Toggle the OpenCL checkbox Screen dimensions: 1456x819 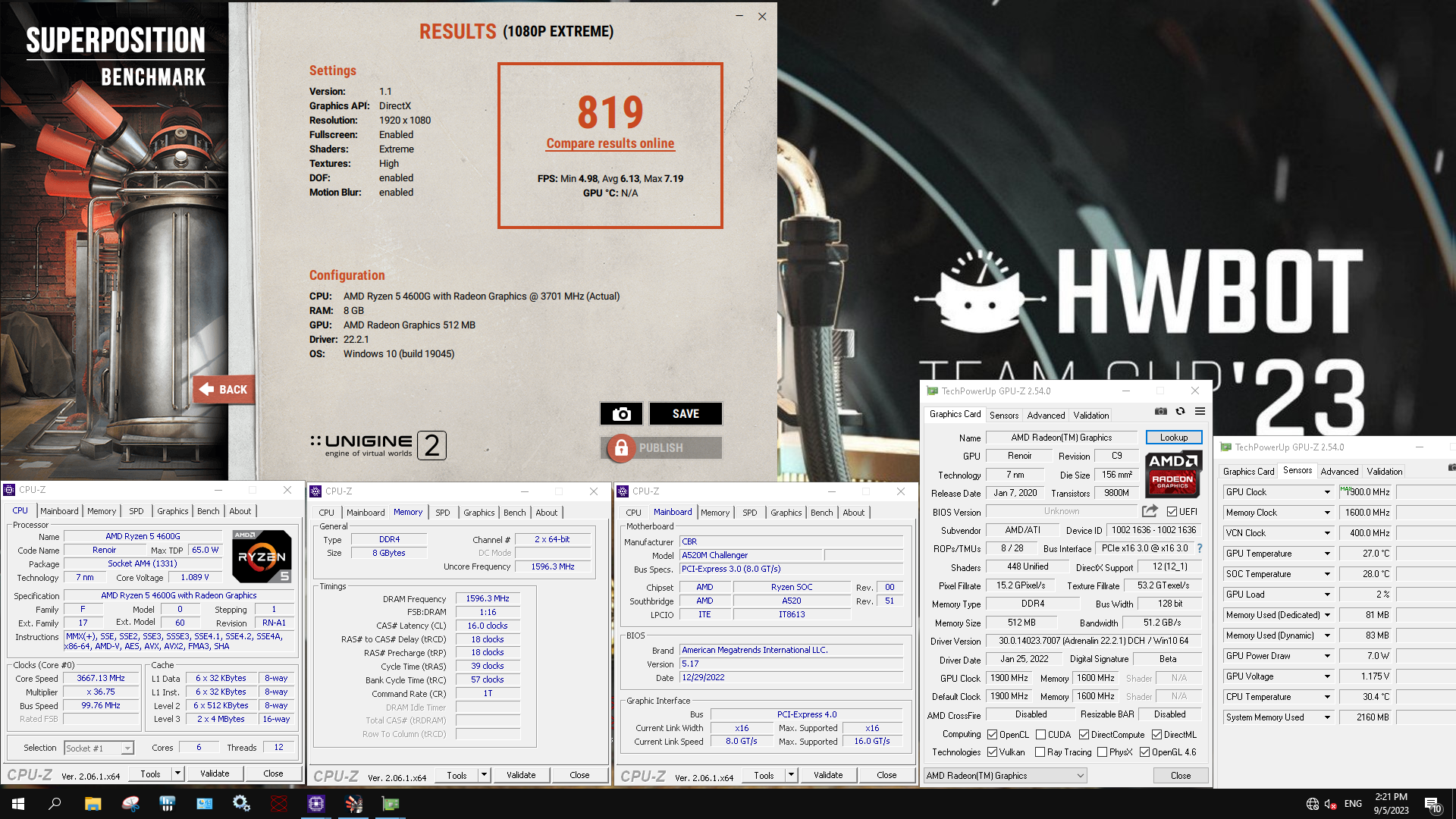point(992,735)
